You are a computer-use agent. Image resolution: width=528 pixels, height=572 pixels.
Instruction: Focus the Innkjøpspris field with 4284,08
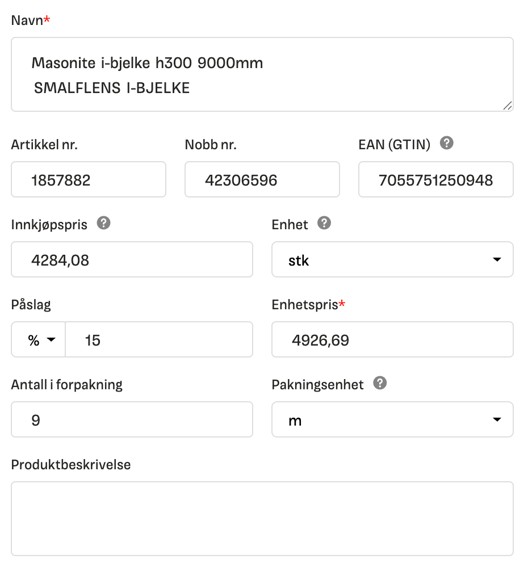[132, 259]
